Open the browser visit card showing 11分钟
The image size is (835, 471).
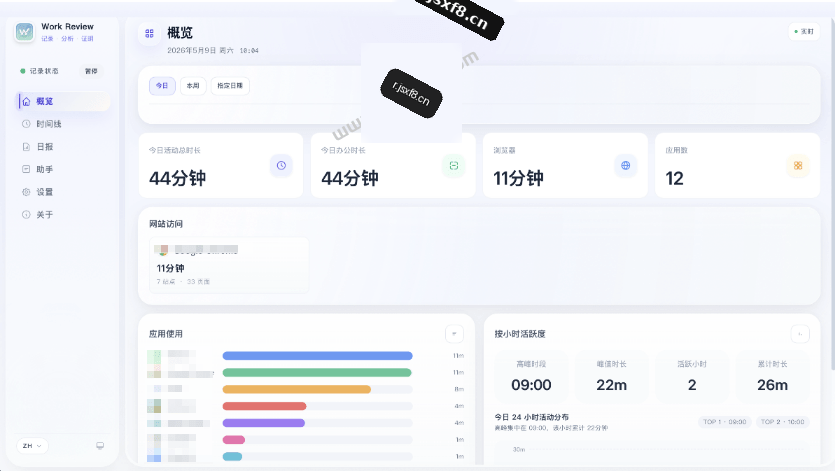click(229, 265)
